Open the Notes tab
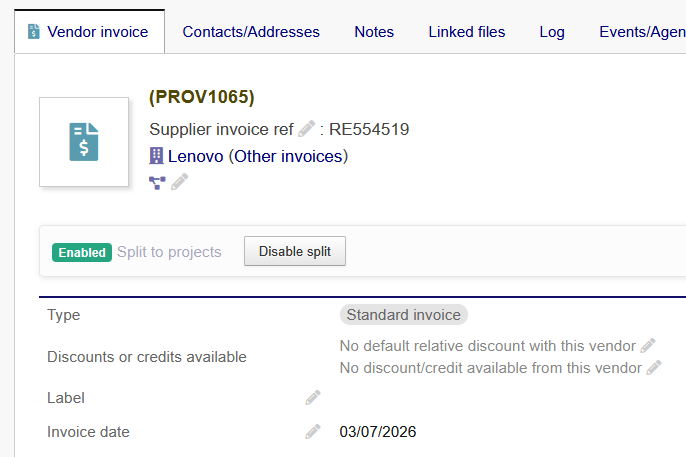 pyautogui.click(x=374, y=32)
